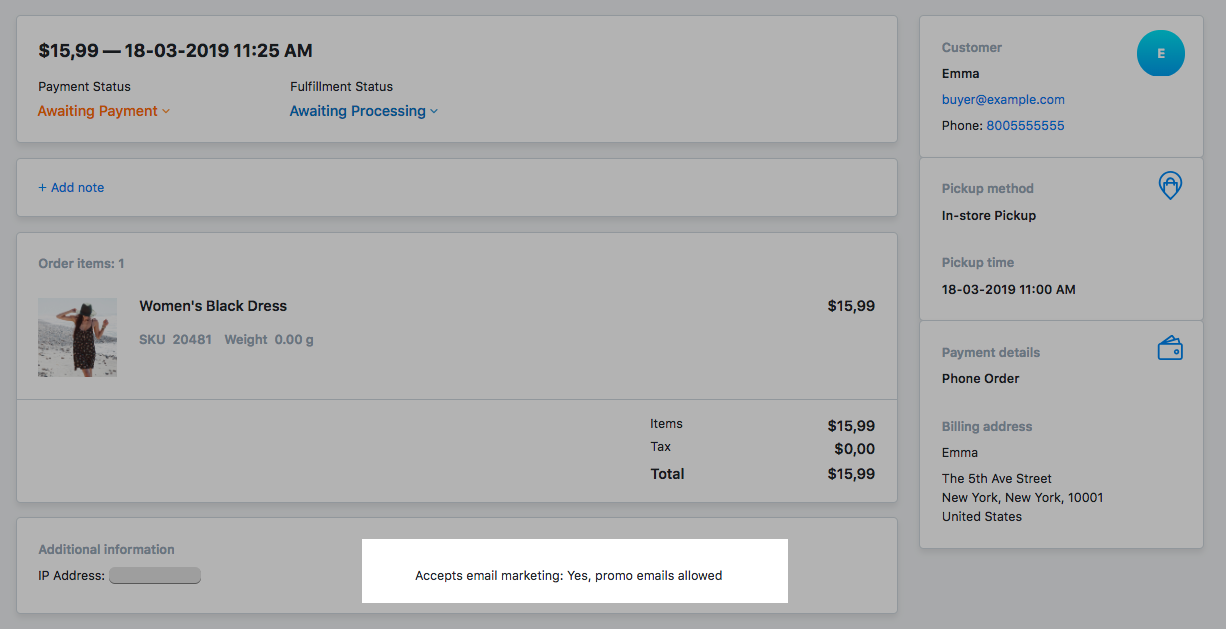The width and height of the screenshot is (1226, 629).
Task: Open the Awaiting Processing fulfillment dropdown
Action: pos(364,111)
